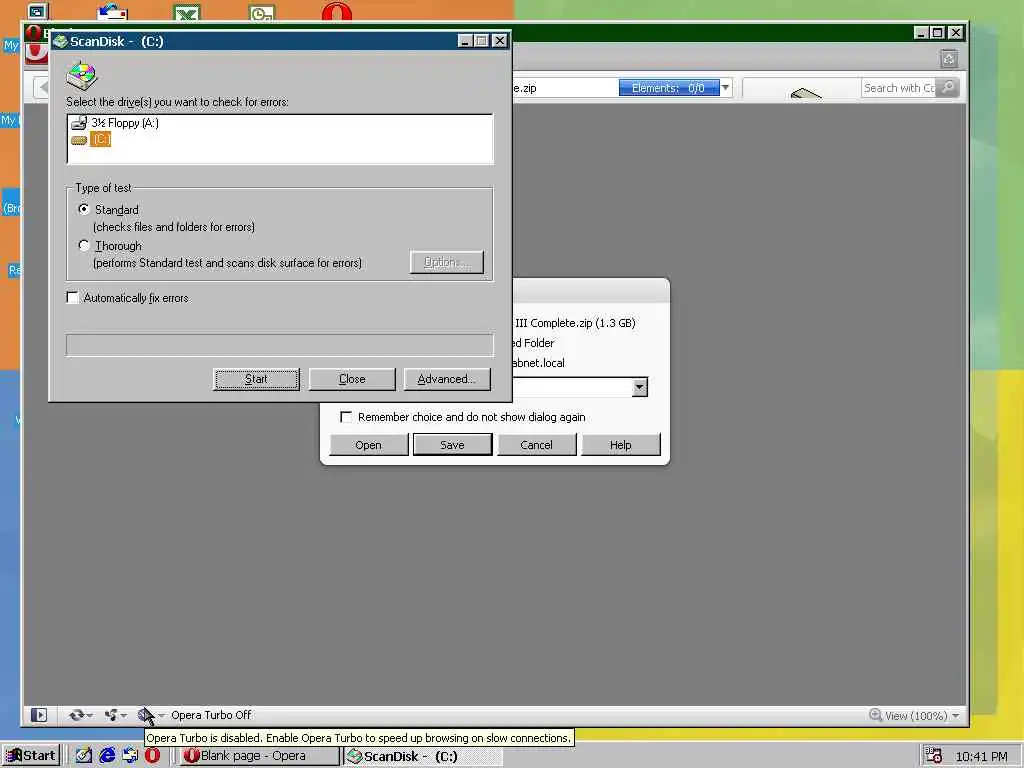Minimize the ScanDisk window
This screenshot has height=768, width=1024.
click(x=465, y=40)
